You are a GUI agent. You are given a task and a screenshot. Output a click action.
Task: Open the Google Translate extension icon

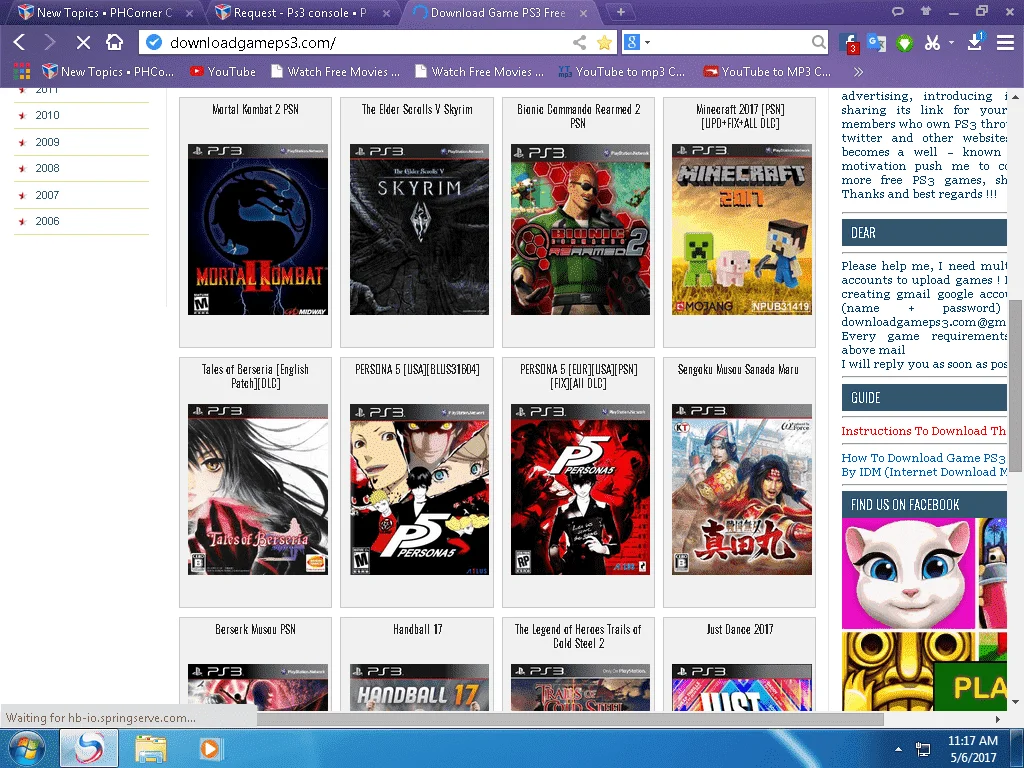click(x=876, y=43)
